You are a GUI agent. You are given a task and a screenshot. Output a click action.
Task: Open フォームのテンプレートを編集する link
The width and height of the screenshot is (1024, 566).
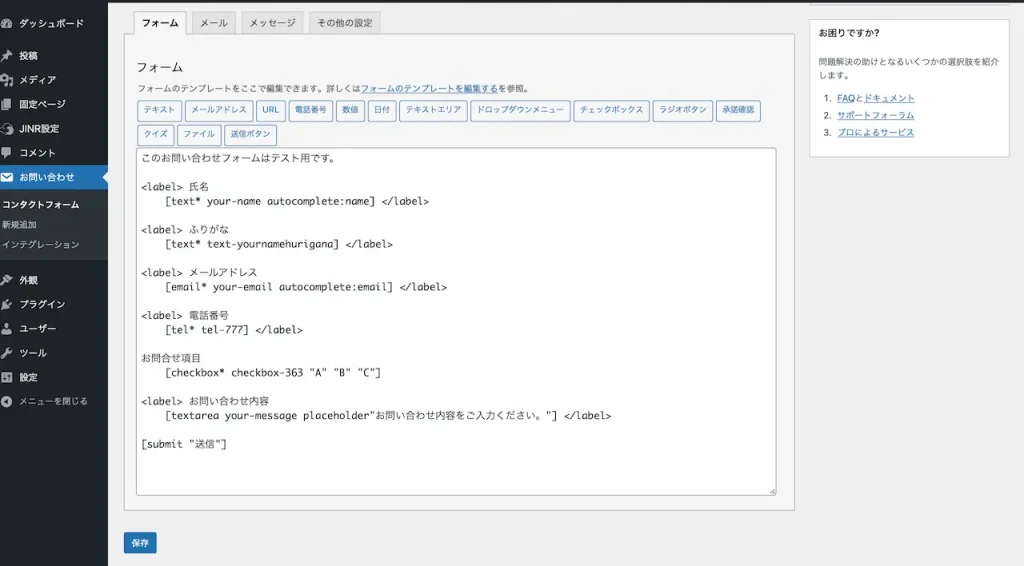coord(429,88)
